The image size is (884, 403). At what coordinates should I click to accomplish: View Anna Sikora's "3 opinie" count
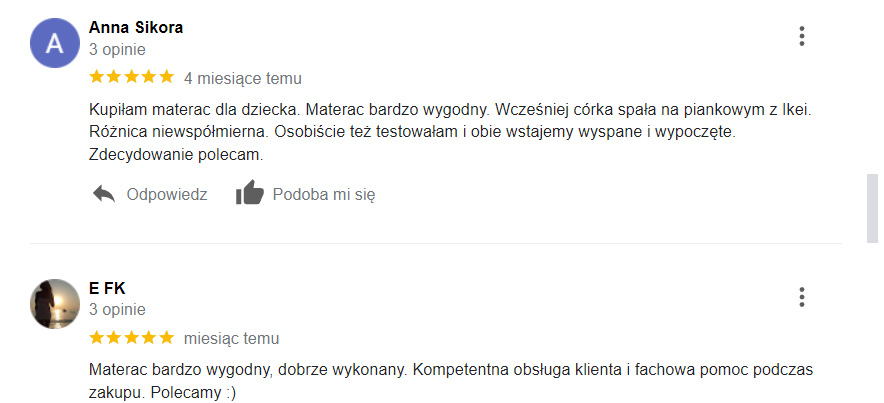coord(117,50)
